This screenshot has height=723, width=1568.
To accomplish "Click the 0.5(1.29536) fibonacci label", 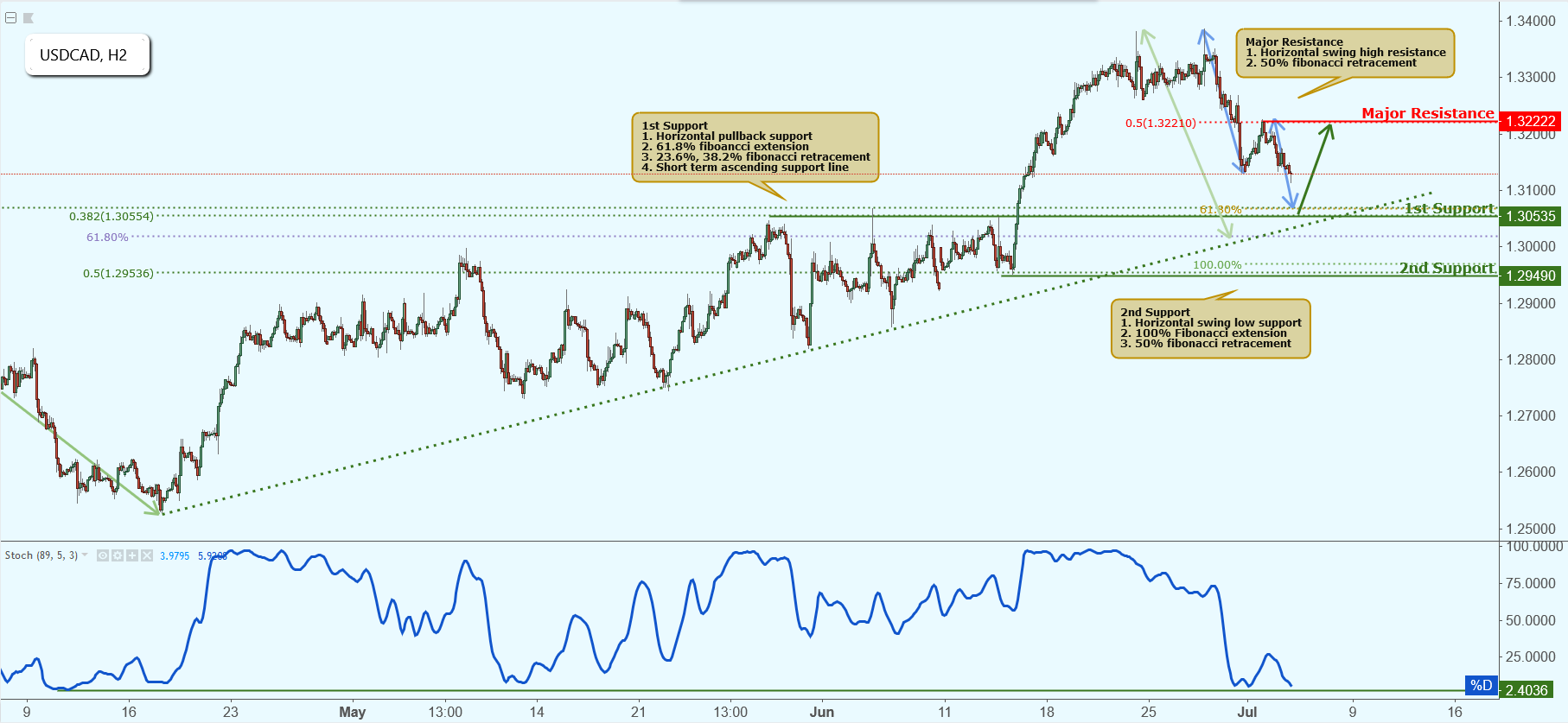I will click(x=118, y=274).
